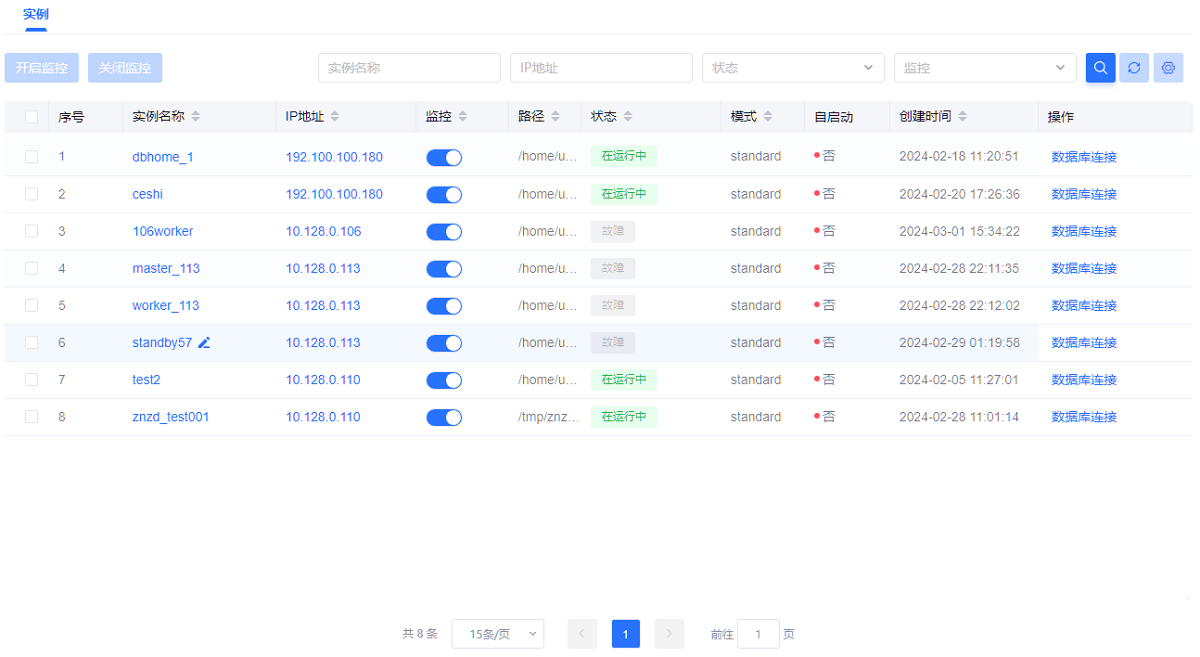
Task: Tick the checkbox for row 106worker
Action: [32, 231]
